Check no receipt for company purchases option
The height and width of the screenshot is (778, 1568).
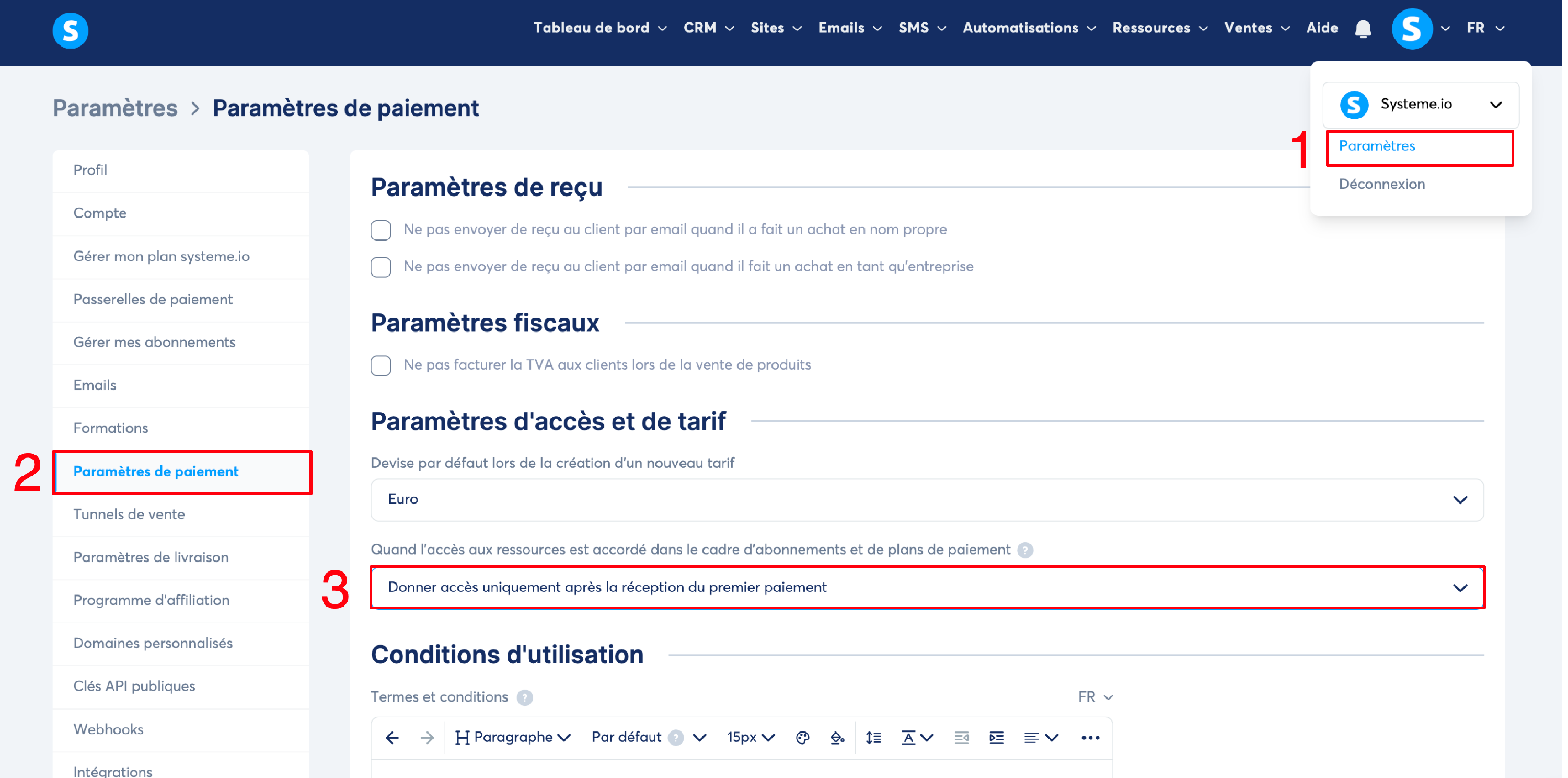click(381, 267)
